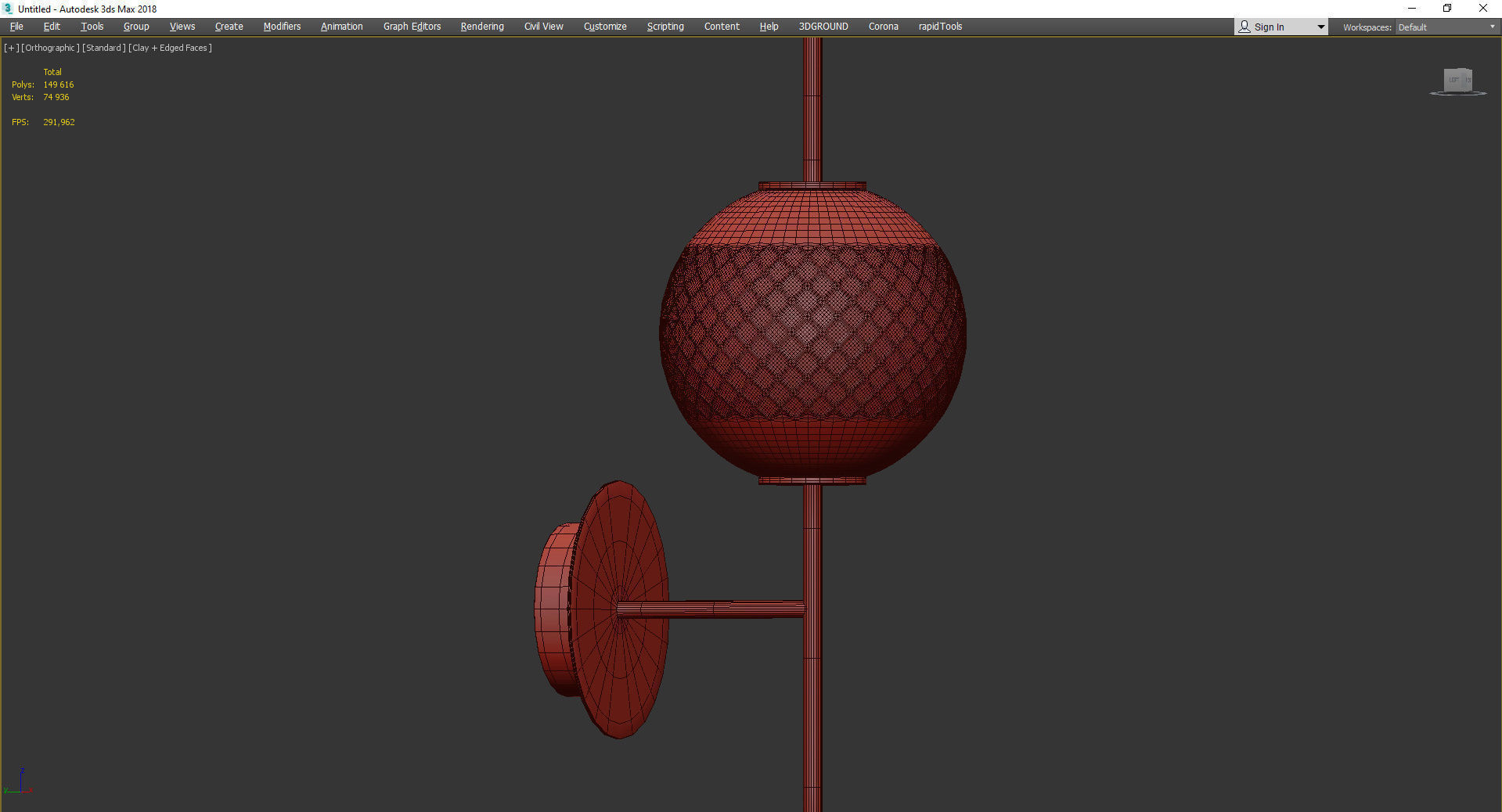Click the Total statistics header
This screenshot has height=812, width=1502.
pos(52,72)
